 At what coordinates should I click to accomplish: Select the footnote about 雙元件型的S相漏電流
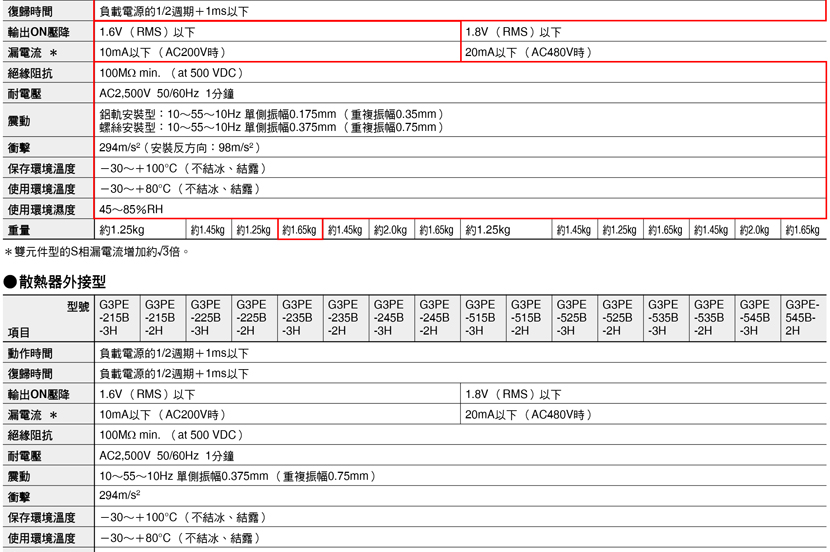click(x=96, y=252)
